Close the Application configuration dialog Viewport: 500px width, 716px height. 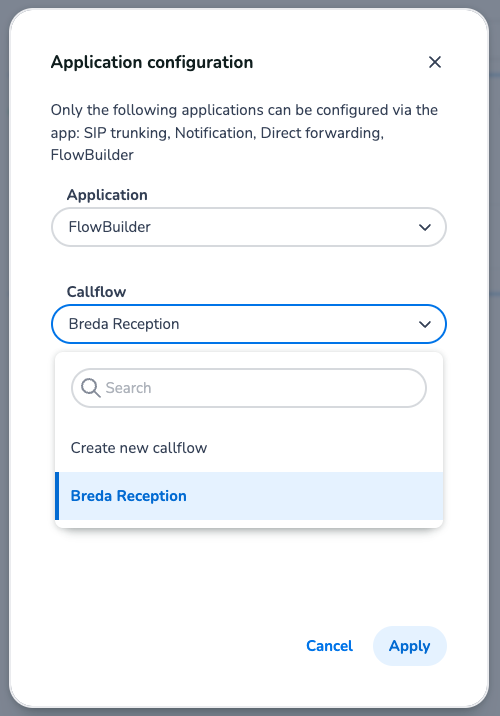click(435, 62)
